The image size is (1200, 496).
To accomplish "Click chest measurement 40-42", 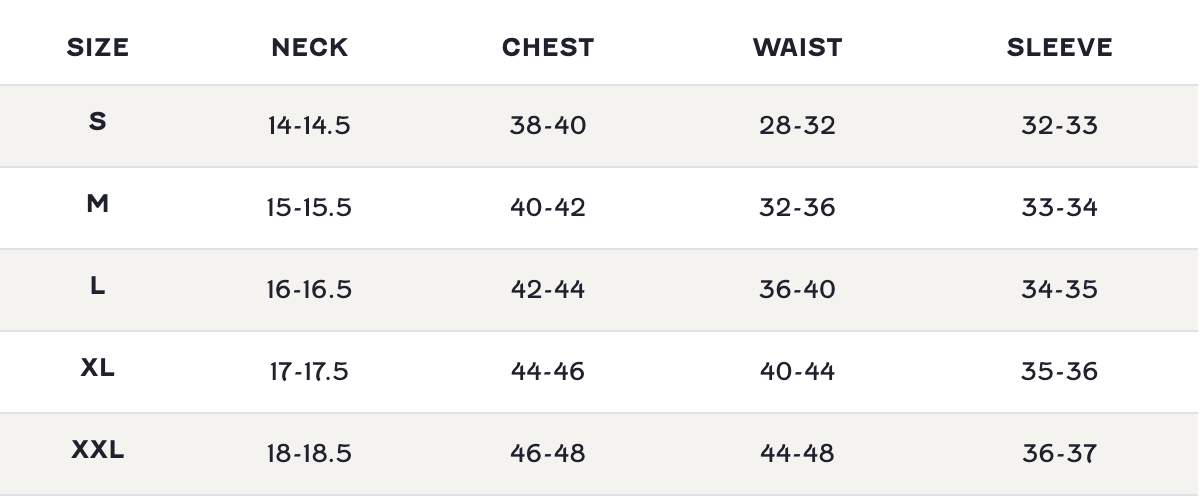I will (x=548, y=208).
